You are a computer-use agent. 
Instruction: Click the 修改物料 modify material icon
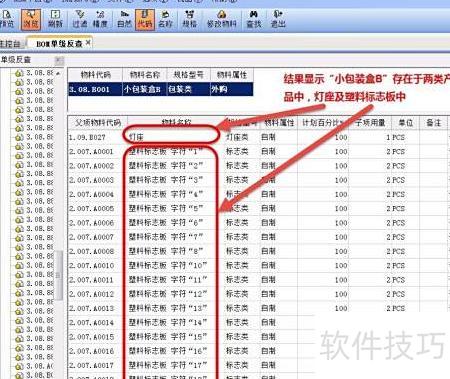[222, 19]
